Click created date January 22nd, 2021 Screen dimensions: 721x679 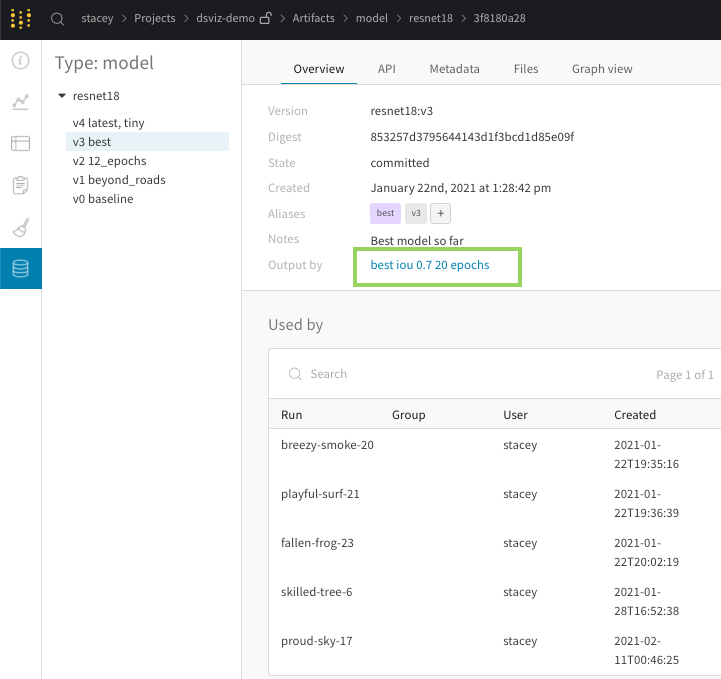pos(461,188)
